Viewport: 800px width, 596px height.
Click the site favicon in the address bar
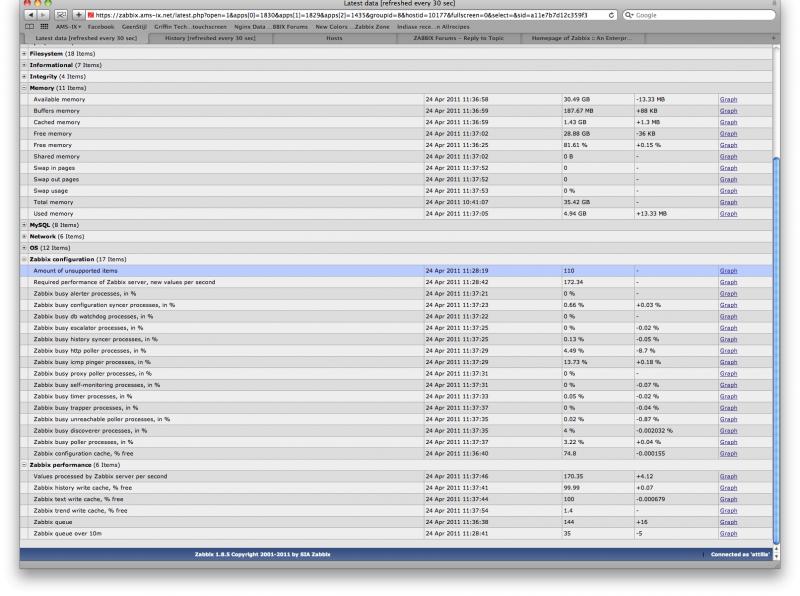90,15
